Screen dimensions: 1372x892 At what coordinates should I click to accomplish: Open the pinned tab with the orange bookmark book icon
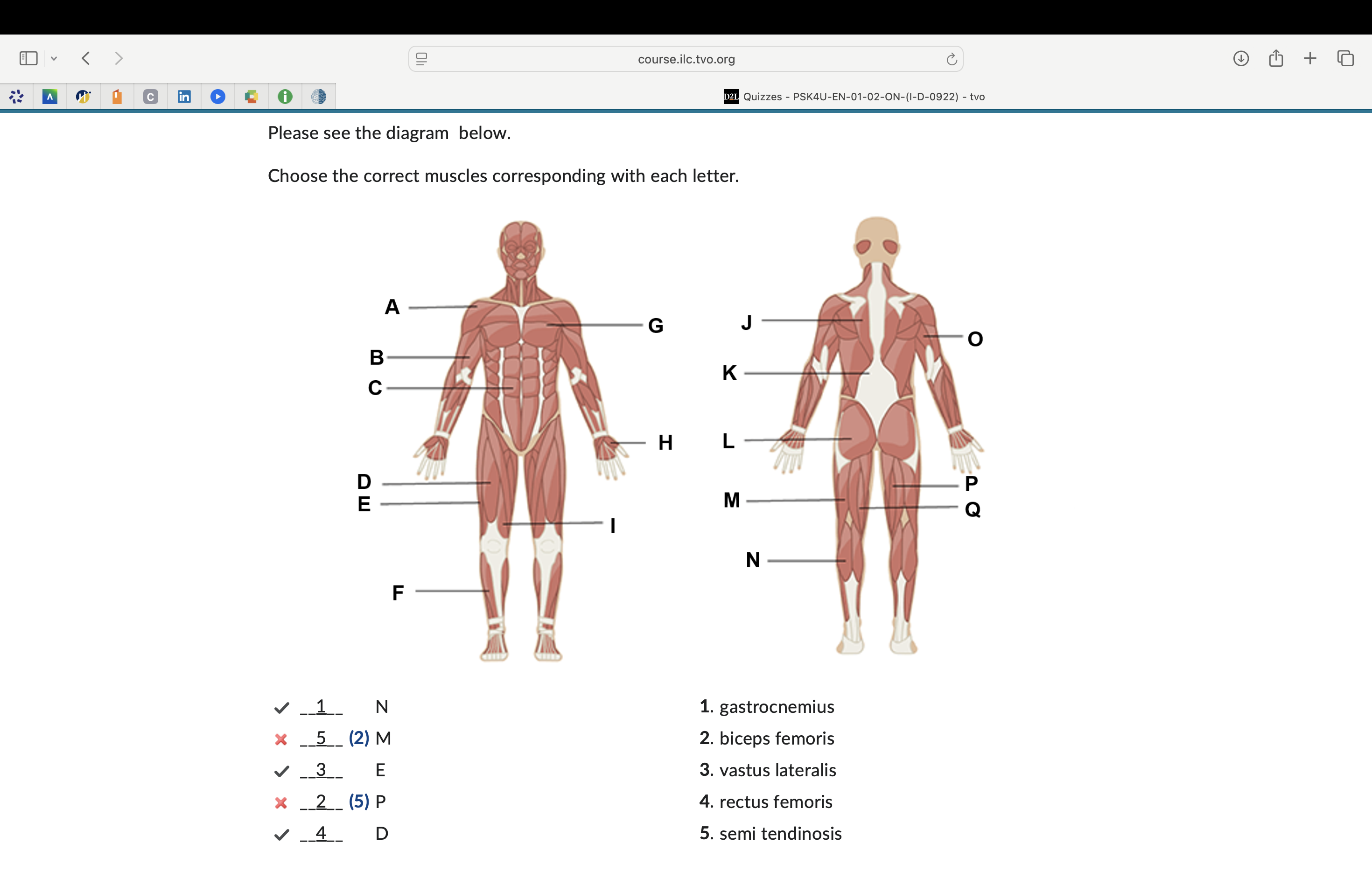pos(117,96)
